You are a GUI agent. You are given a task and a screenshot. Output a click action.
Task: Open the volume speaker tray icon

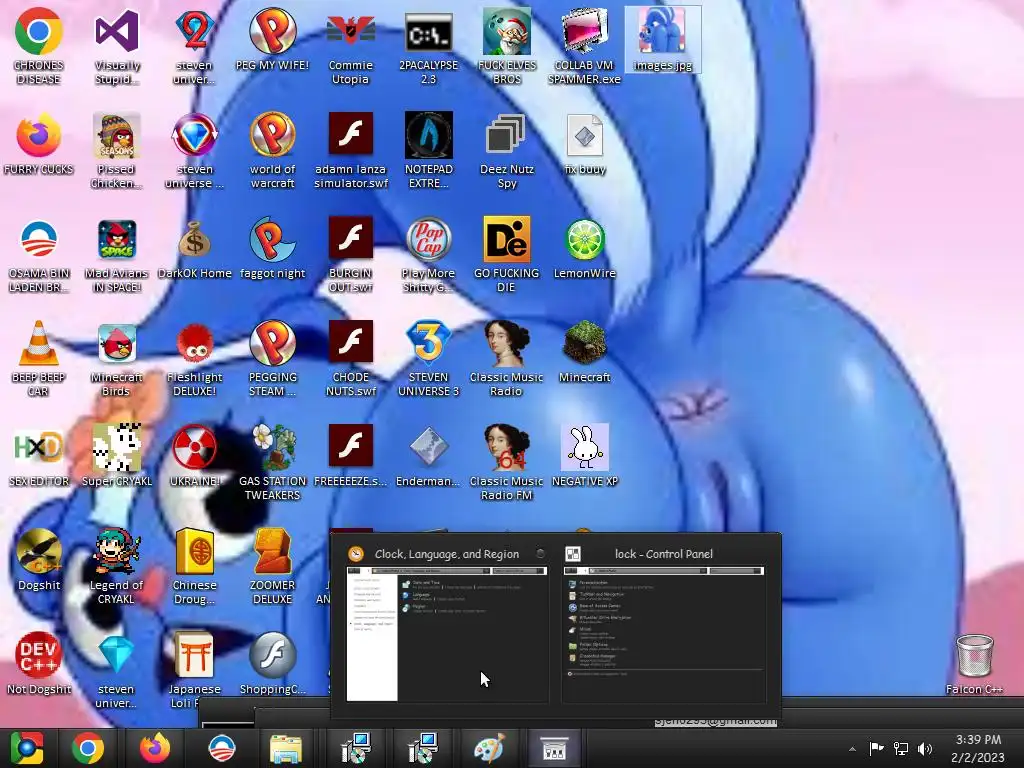[x=925, y=748]
